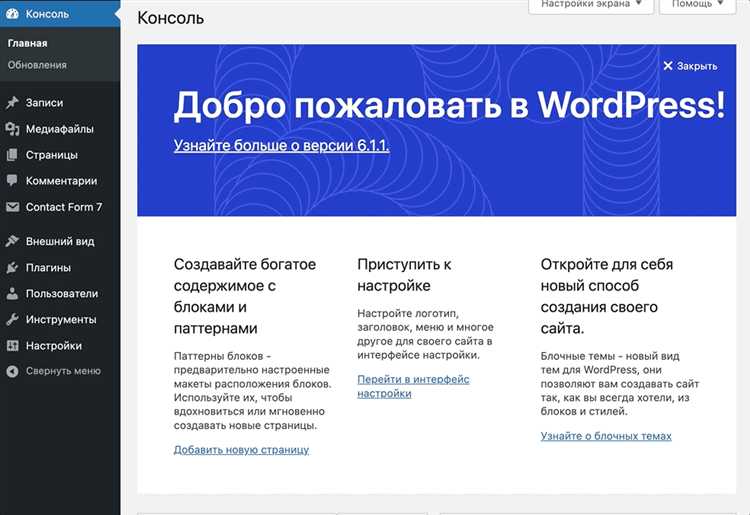Open the Медиафайлы menu
Viewport: 750px width, 515px height.
pyautogui.click(x=60, y=129)
